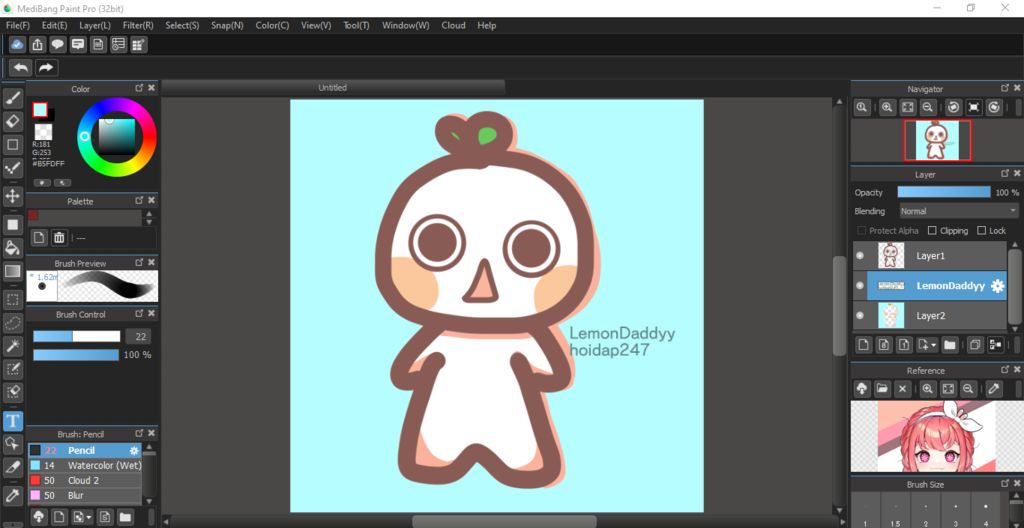Hide Layer1 visibility dot

[860, 256]
